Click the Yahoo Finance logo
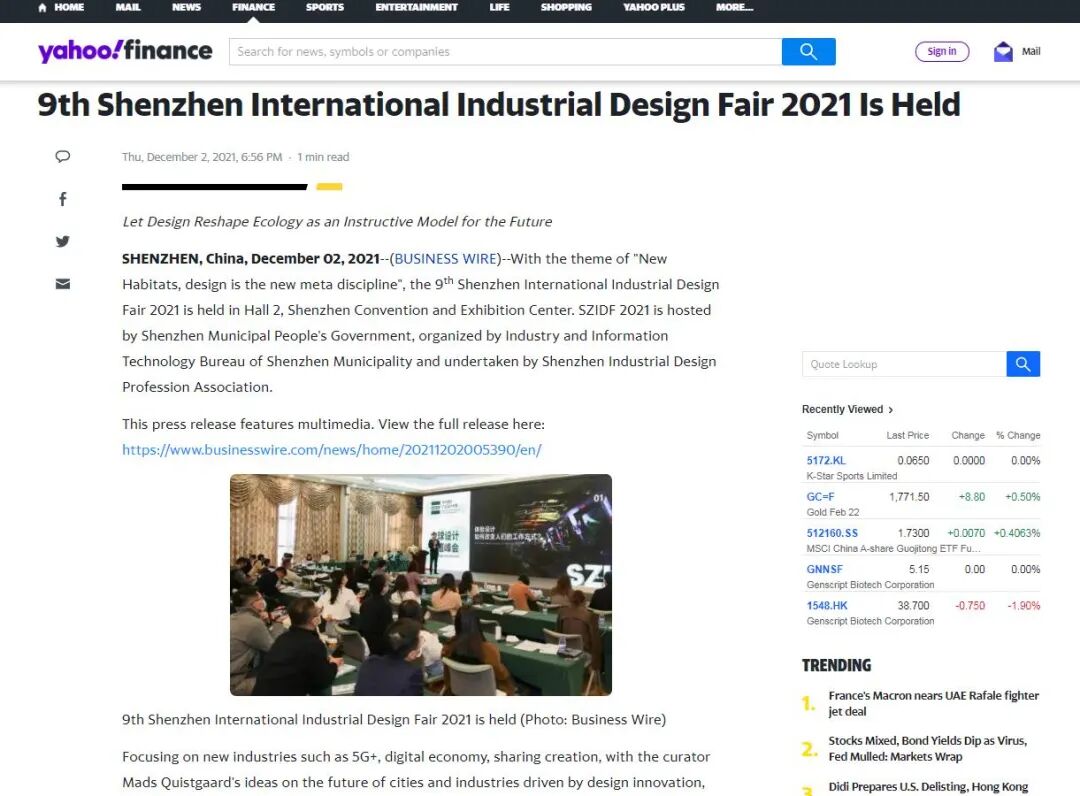1080x796 pixels. (125, 51)
